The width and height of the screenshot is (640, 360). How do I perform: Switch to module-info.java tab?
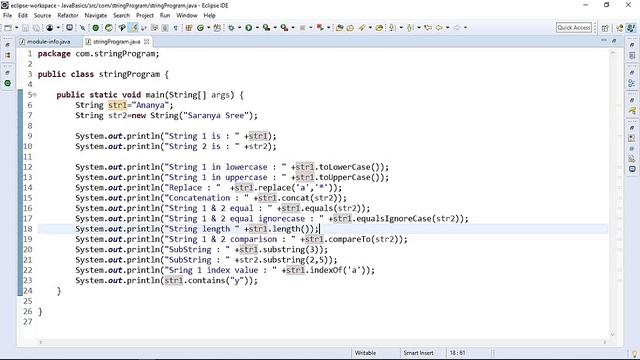coord(45,42)
